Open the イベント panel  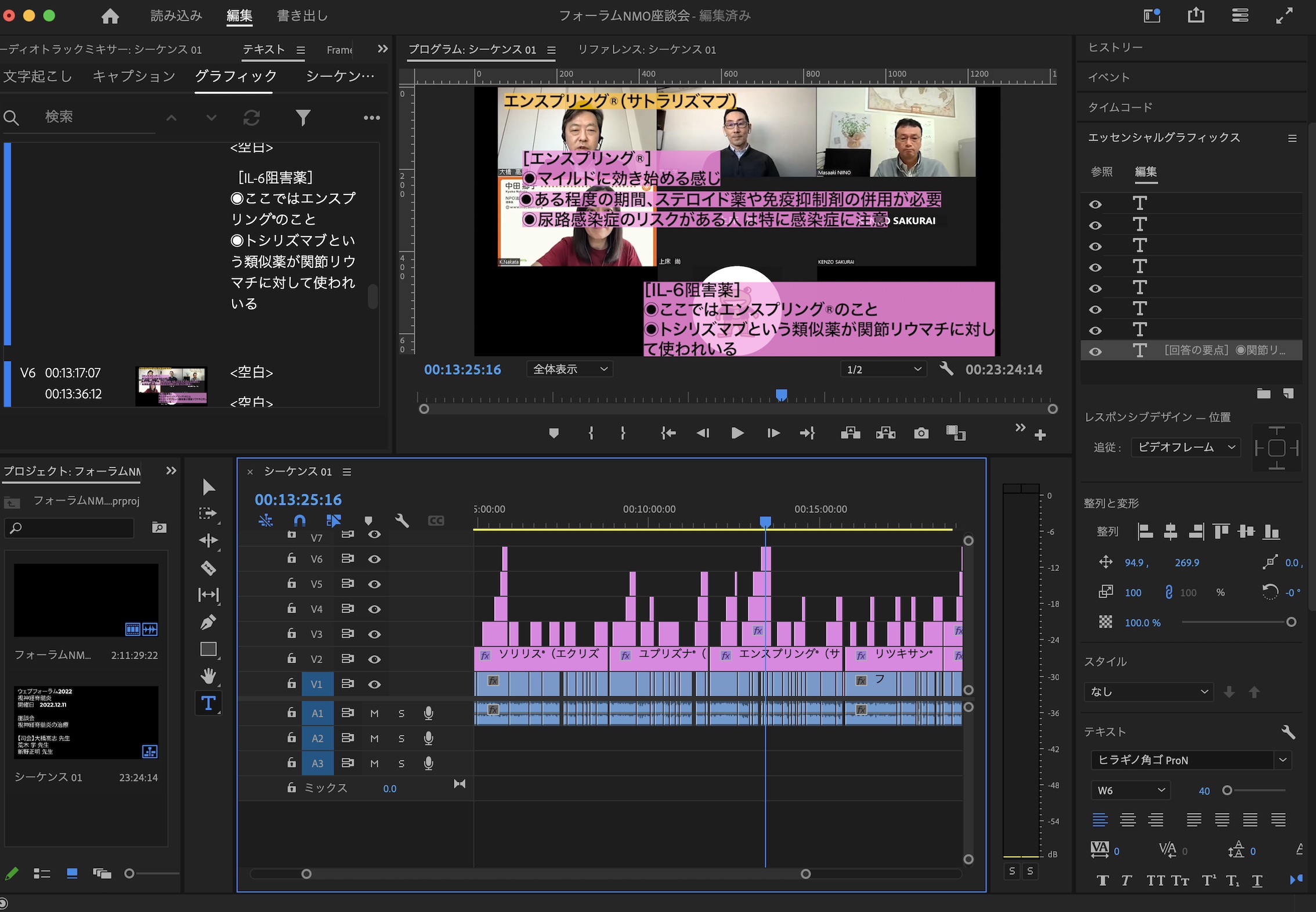click(x=1109, y=77)
